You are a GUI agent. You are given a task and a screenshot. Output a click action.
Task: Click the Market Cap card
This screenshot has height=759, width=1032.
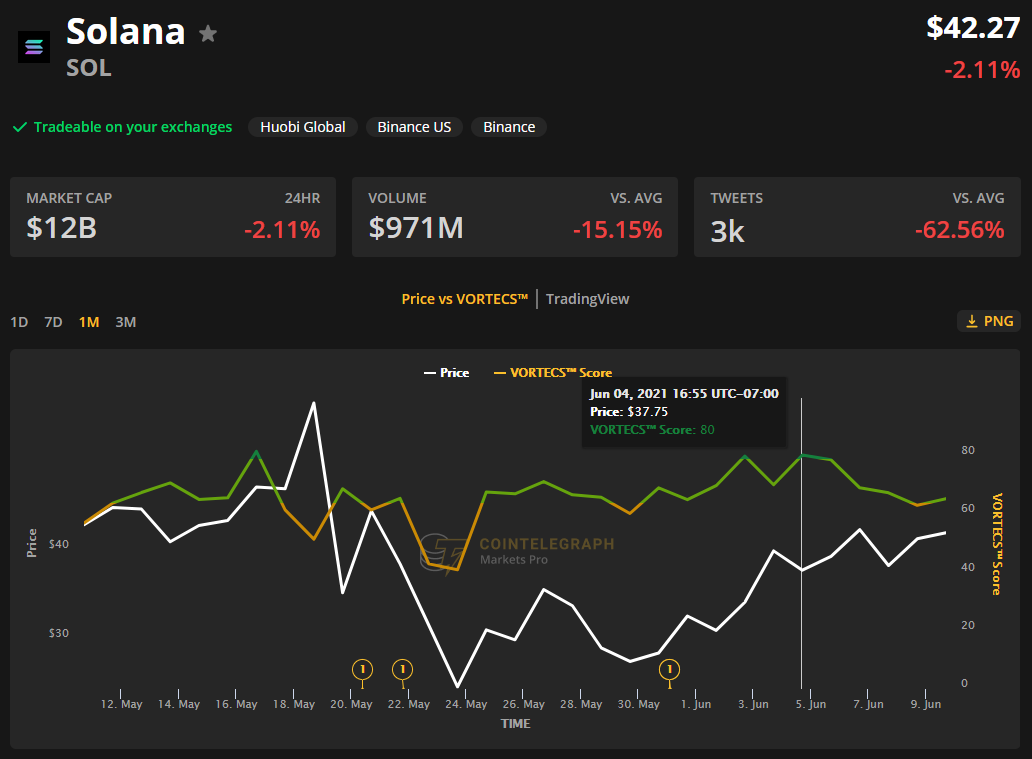[173, 217]
